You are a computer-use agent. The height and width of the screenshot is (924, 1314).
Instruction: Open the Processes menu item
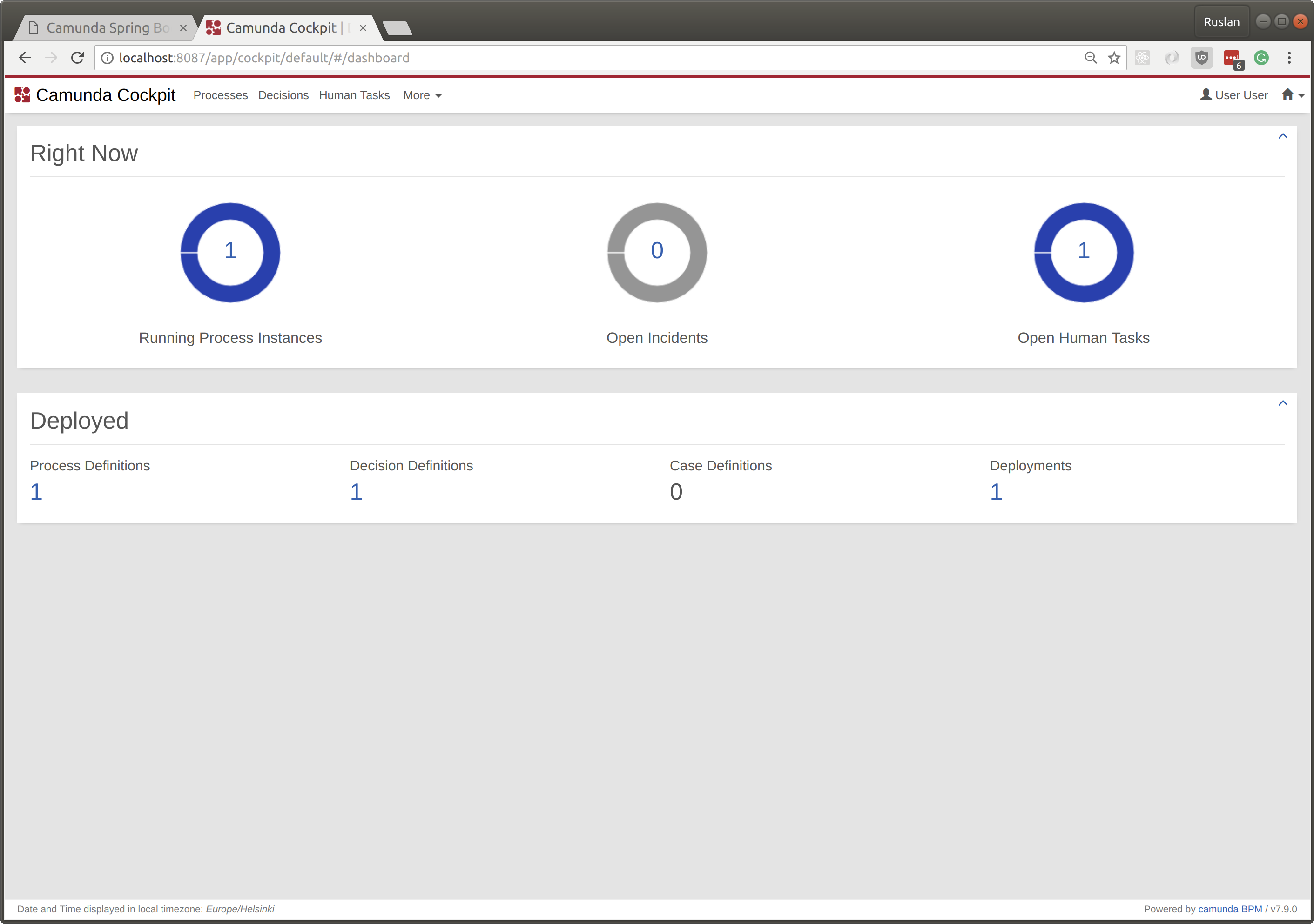220,95
